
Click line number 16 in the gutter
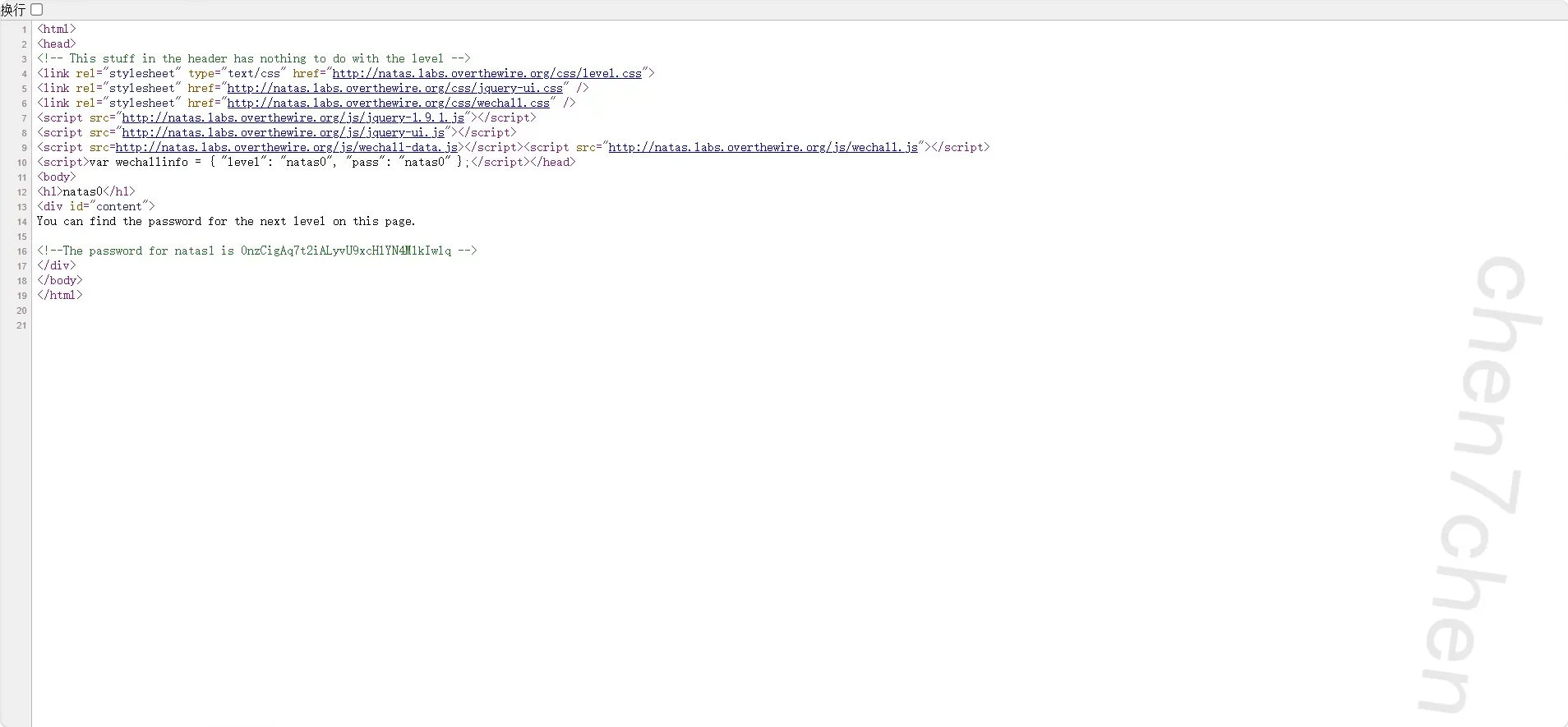point(22,251)
